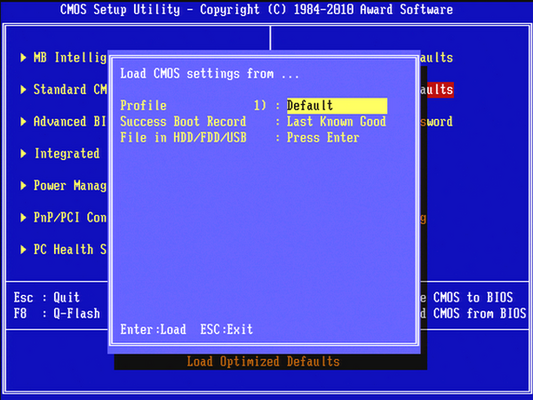Click the ESC:Exit hint in dialog
Image resolution: width=533 pixels, height=400 pixels.
pyautogui.click(x=226, y=329)
